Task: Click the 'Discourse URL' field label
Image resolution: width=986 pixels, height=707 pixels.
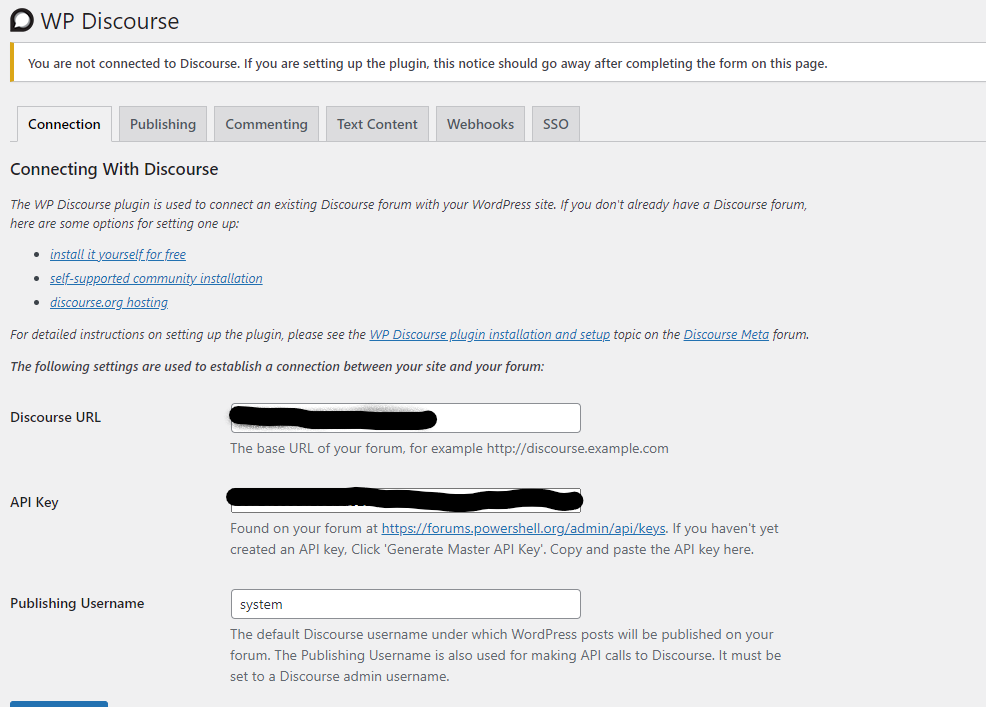Action: [55, 417]
